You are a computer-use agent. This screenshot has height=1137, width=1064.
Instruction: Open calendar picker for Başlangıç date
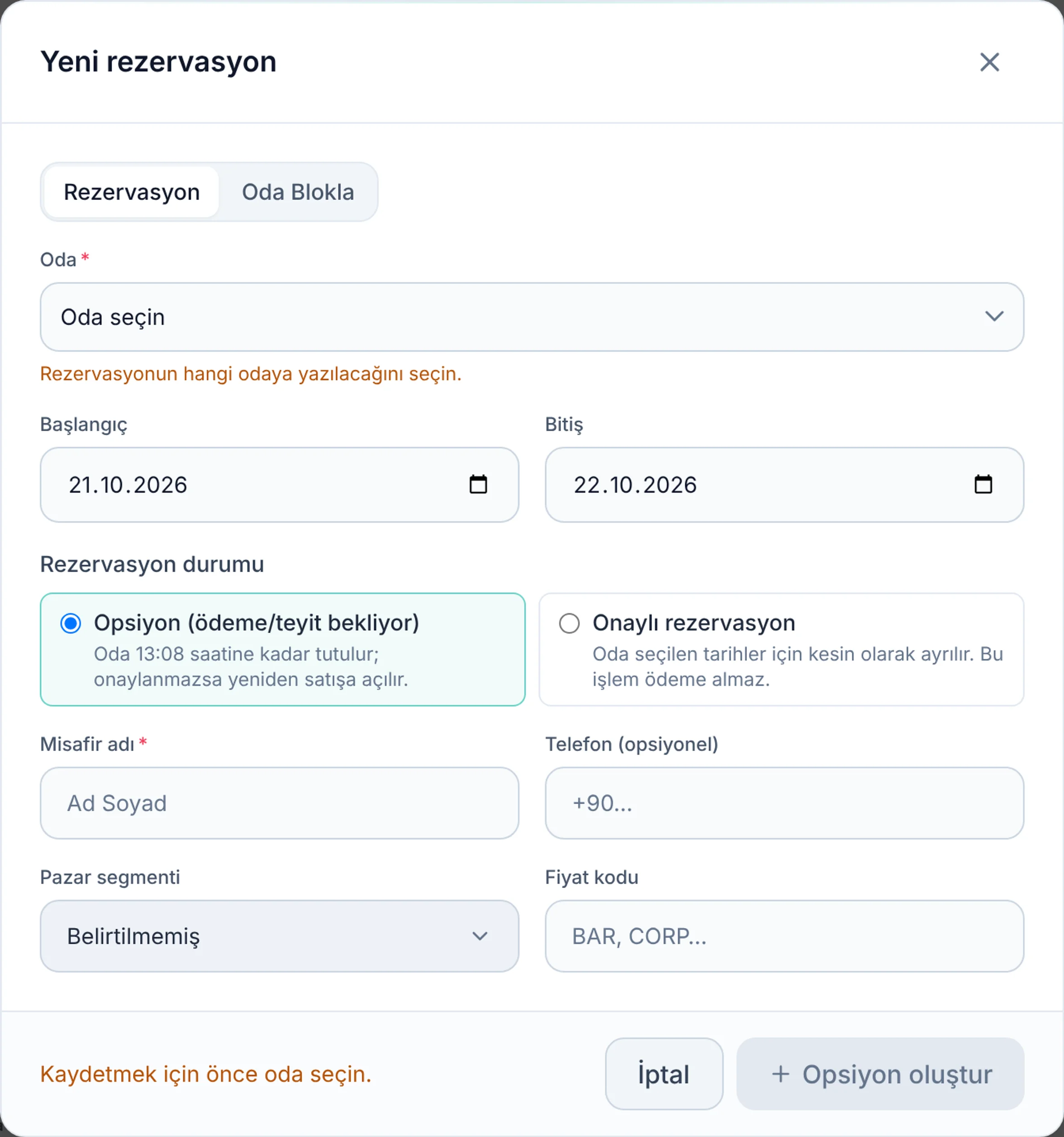478,485
